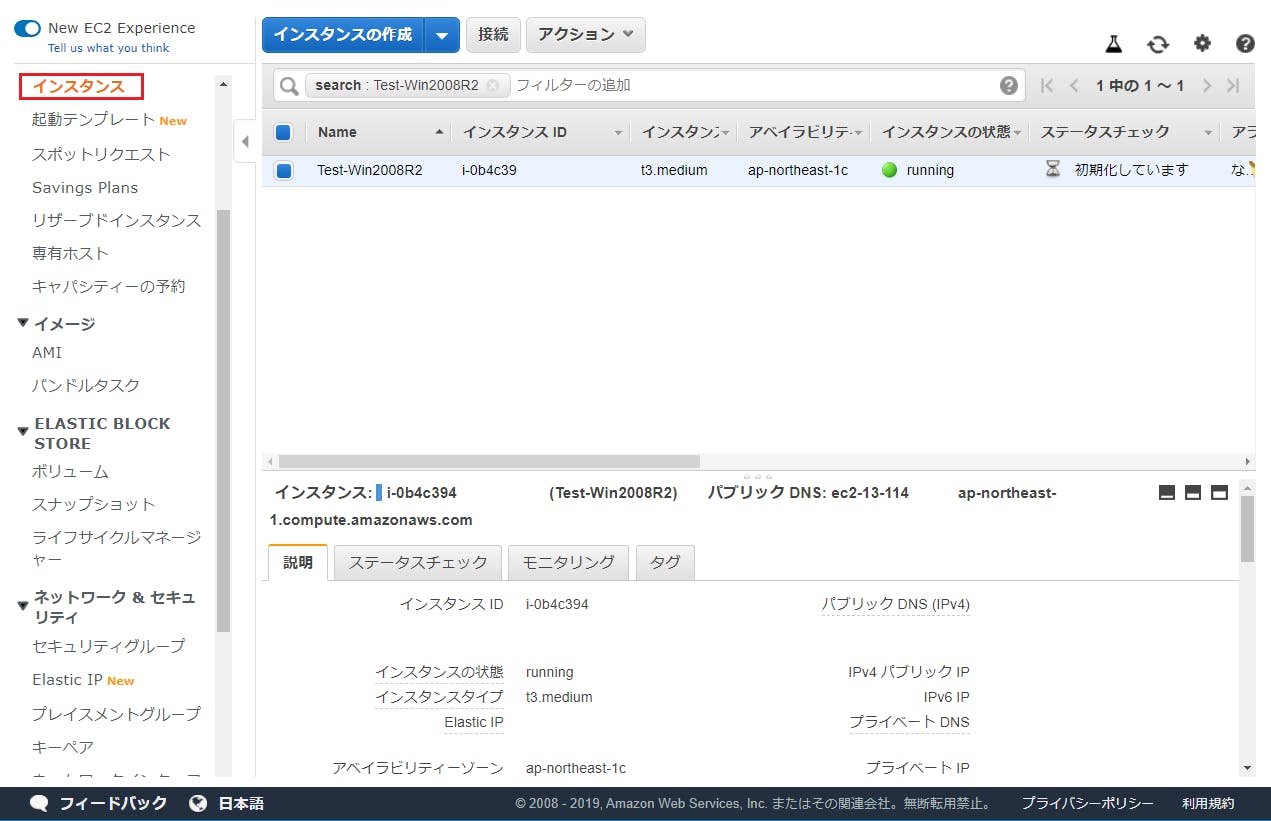Click the インスタンスの作成 button
The width and height of the screenshot is (1271, 821).
[343, 34]
